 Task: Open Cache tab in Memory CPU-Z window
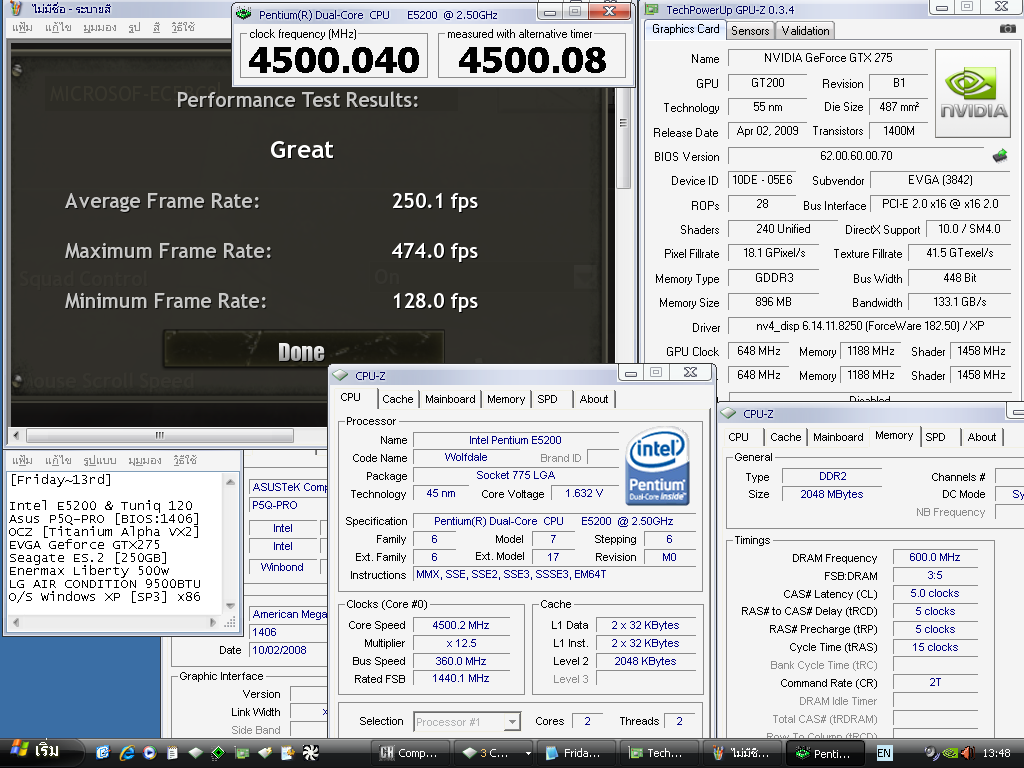point(786,437)
